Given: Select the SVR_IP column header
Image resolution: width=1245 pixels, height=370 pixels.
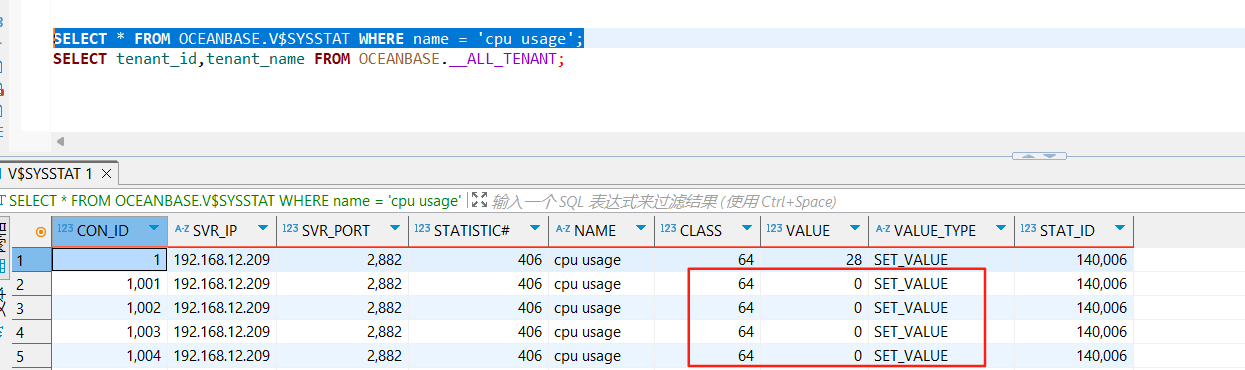Looking at the screenshot, I should [221, 230].
